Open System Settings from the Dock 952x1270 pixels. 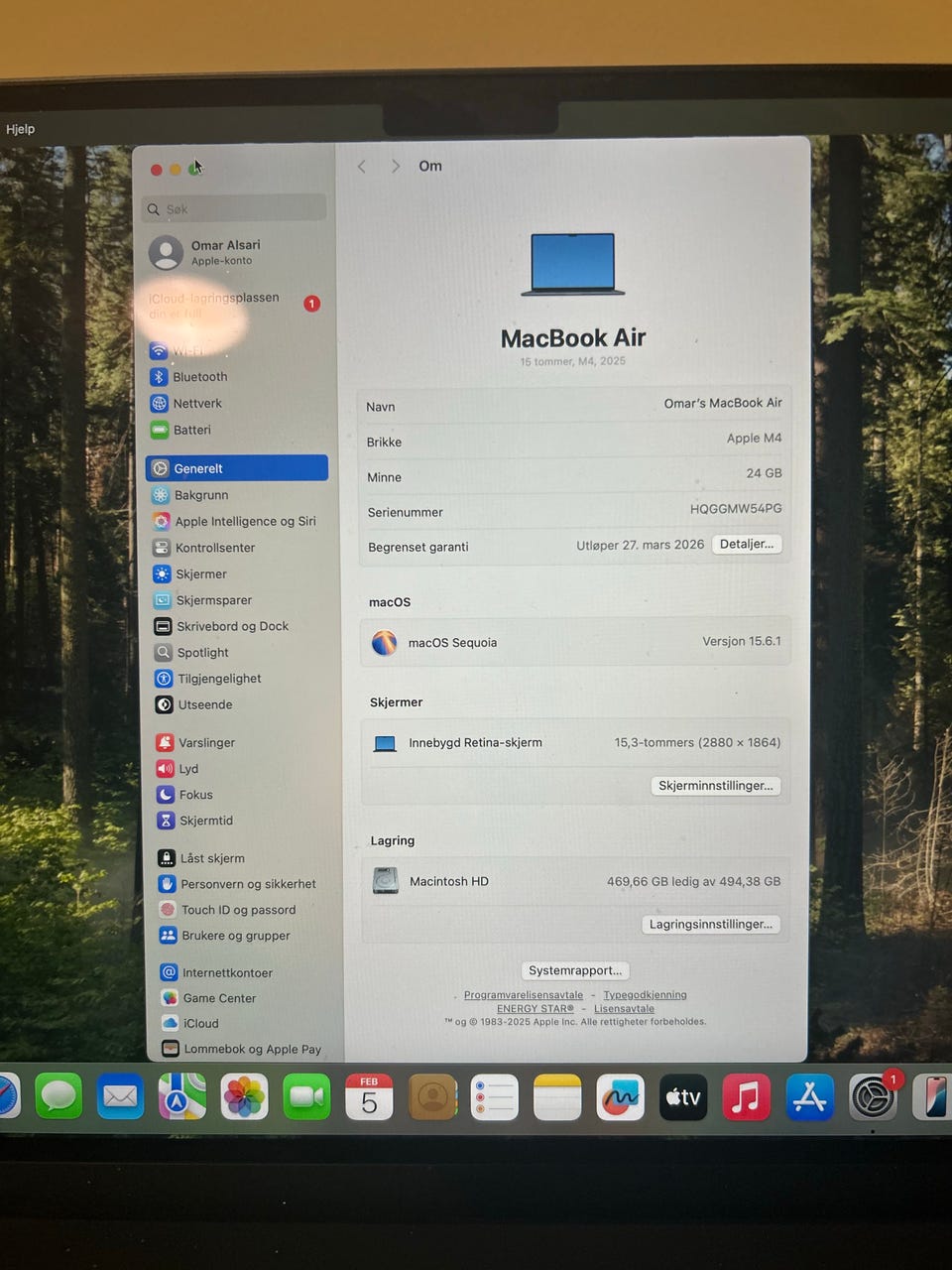pos(874,1097)
